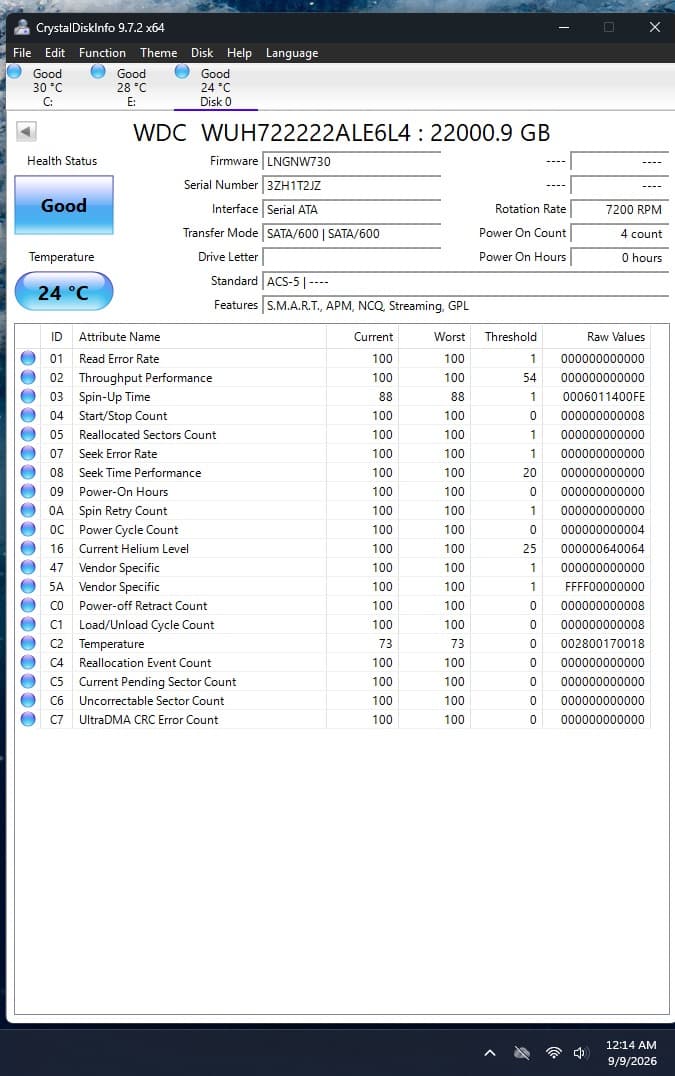Viewport: 675px width, 1076px height.
Task: Select raw value 002800170018
Action: point(603,644)
